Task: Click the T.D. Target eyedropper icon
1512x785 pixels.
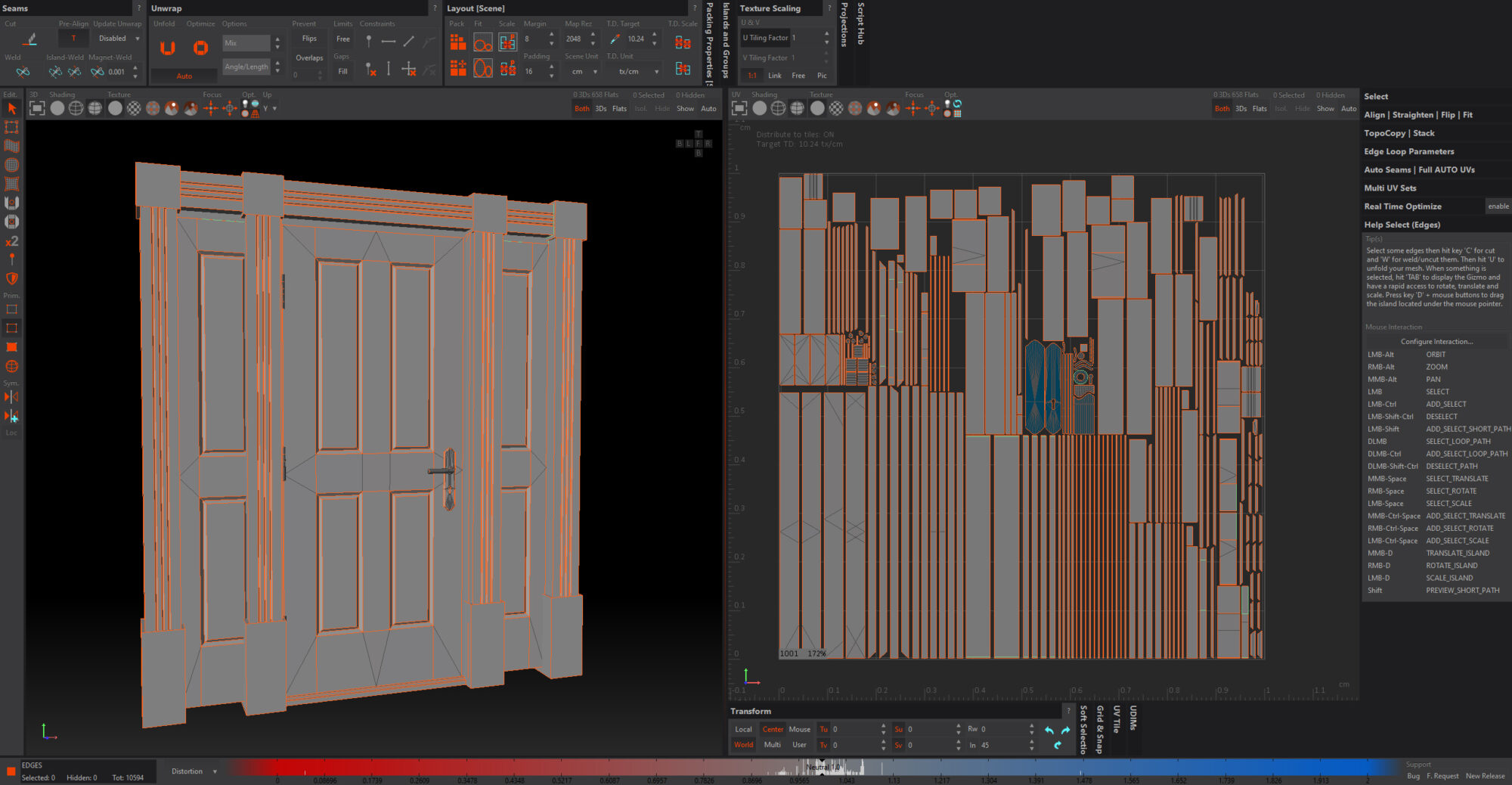Action: (x=615, y=39)
